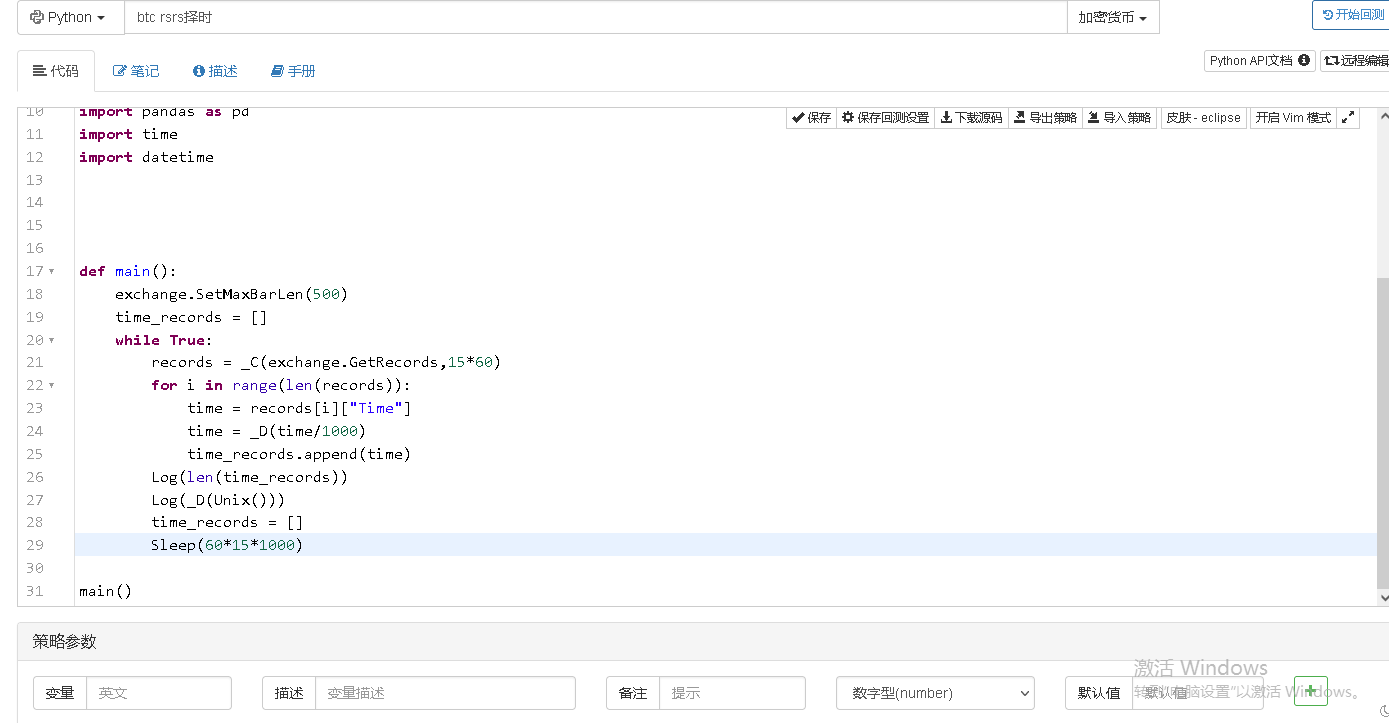The height and width of the screenshot is (723, 1389).
Task: Switch to the notes tab
Action: [136, 71]
